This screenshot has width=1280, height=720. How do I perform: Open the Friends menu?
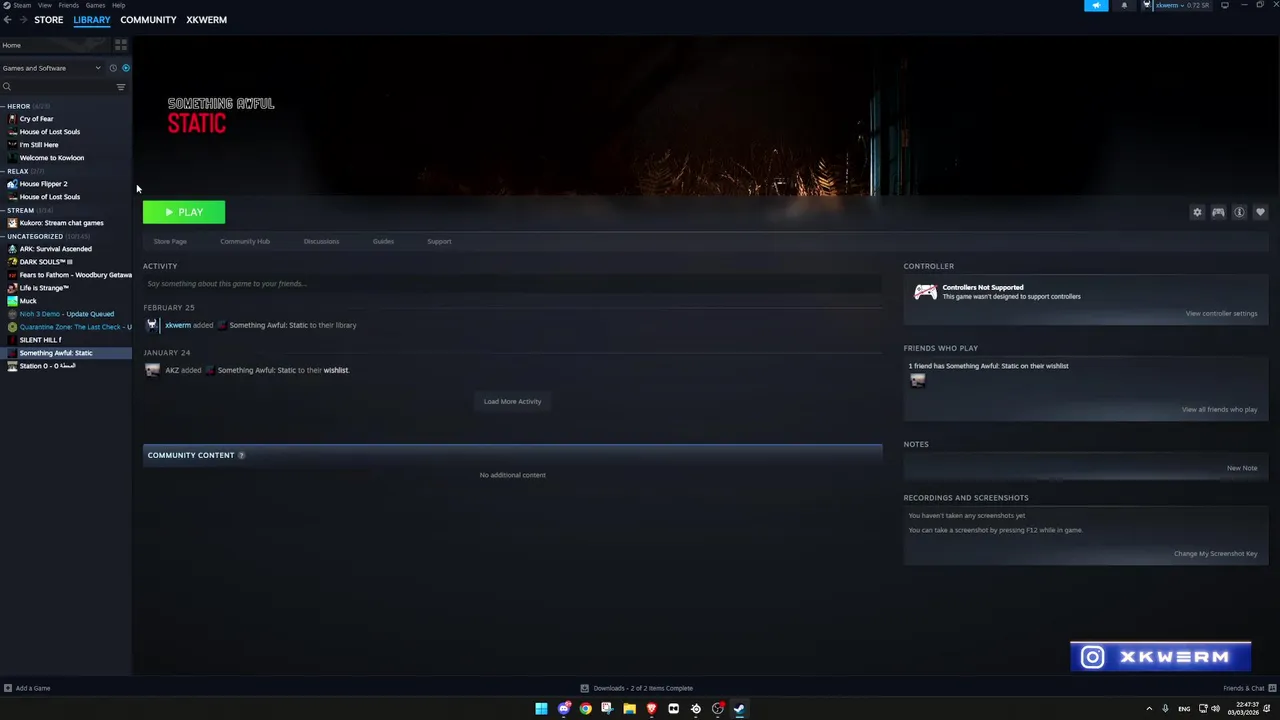point(68,5)
